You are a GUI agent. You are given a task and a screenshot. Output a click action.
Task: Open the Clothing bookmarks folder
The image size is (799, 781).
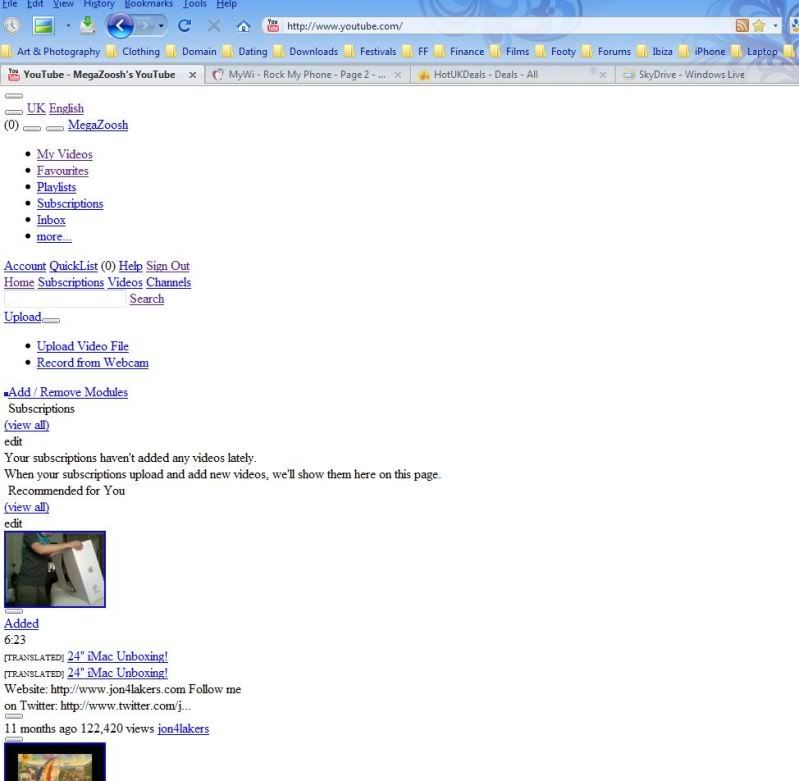(134, 51)
